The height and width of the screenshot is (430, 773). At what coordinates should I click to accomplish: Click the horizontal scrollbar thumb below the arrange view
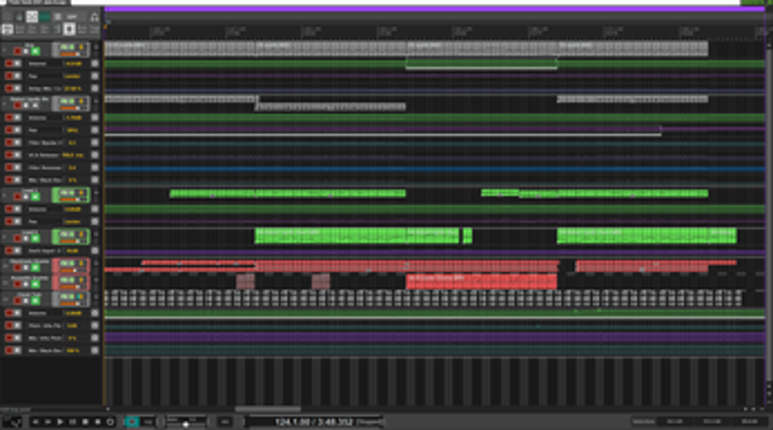[x=268, y=409]
